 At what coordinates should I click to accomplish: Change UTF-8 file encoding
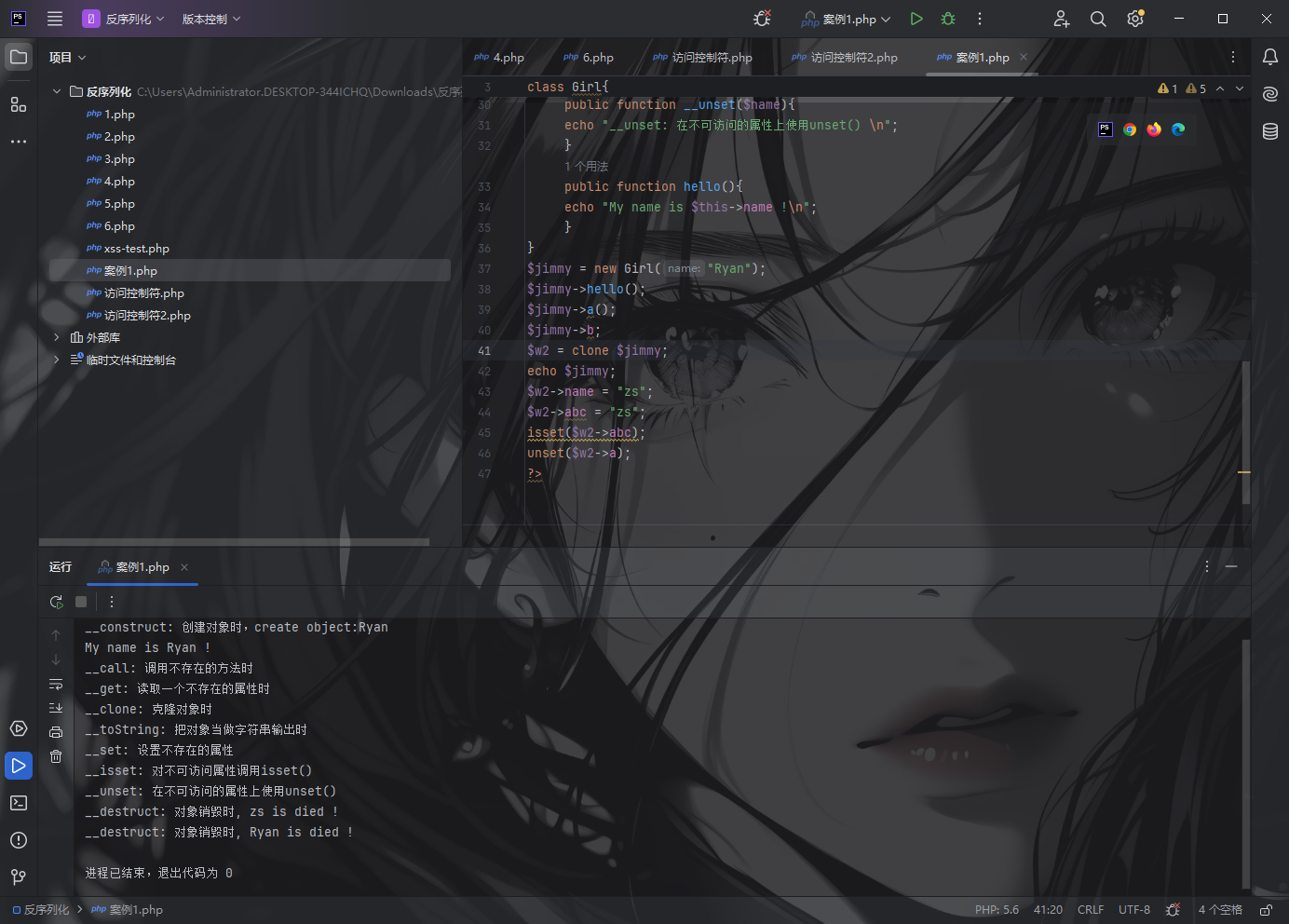pos(1134,910)
